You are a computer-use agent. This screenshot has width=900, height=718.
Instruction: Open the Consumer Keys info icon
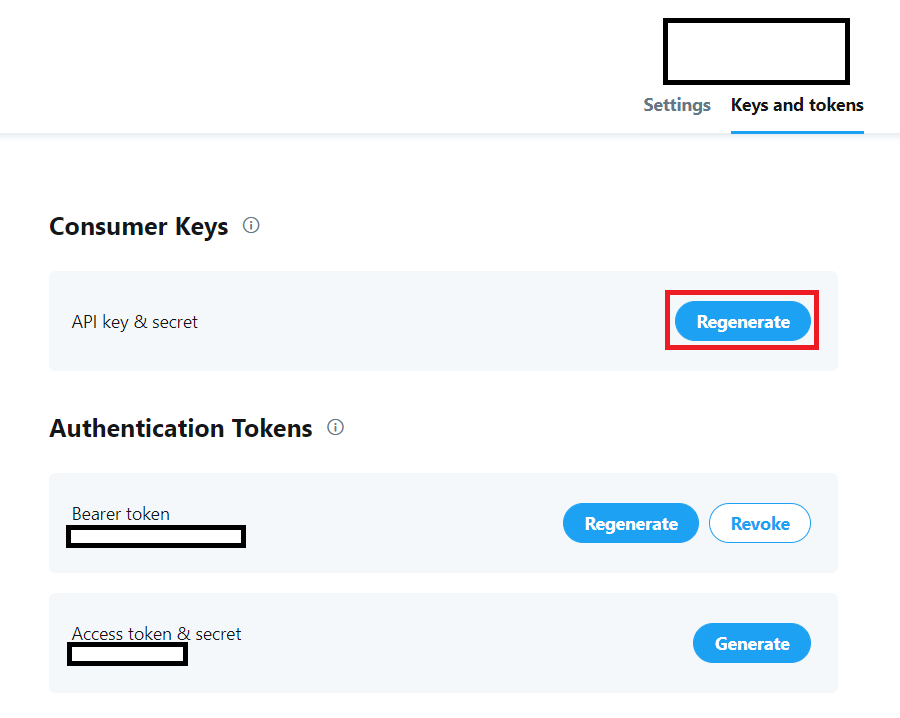(251, 225)
